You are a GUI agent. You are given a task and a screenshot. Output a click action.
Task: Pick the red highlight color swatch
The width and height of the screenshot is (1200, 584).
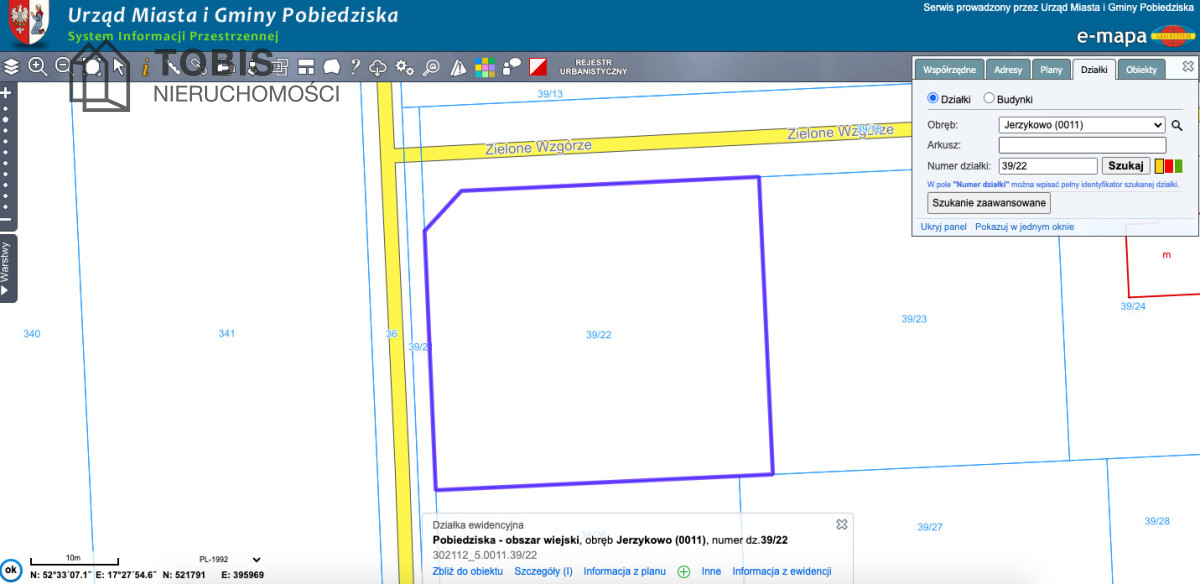pyautogui.click(x=1169, y=166)
